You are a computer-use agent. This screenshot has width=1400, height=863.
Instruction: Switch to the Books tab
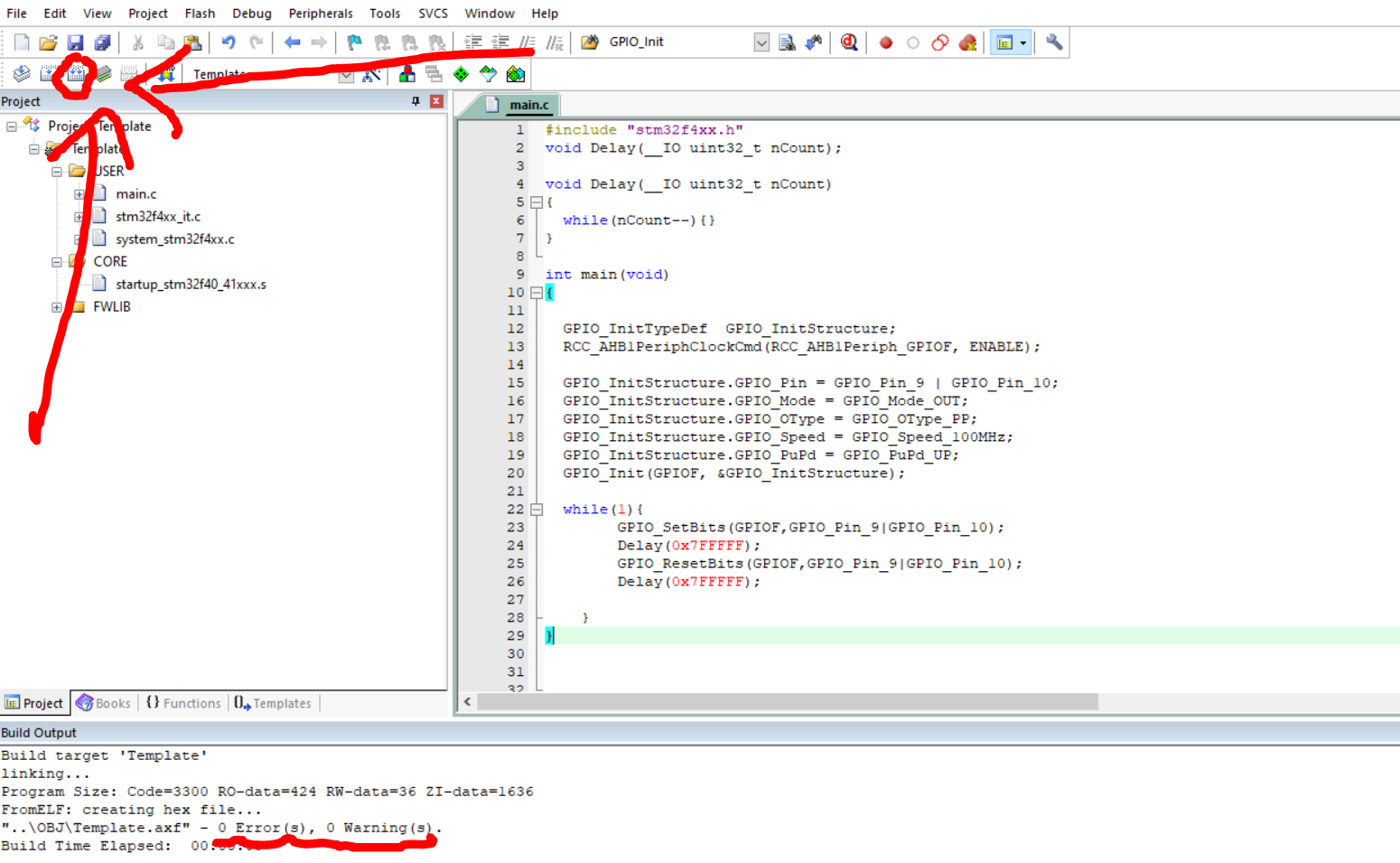[104, 703]
